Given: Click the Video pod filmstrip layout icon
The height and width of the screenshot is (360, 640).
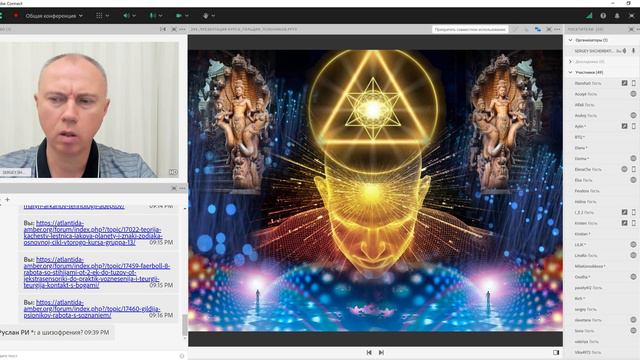Looking at the screenshot, I should 163,29.
